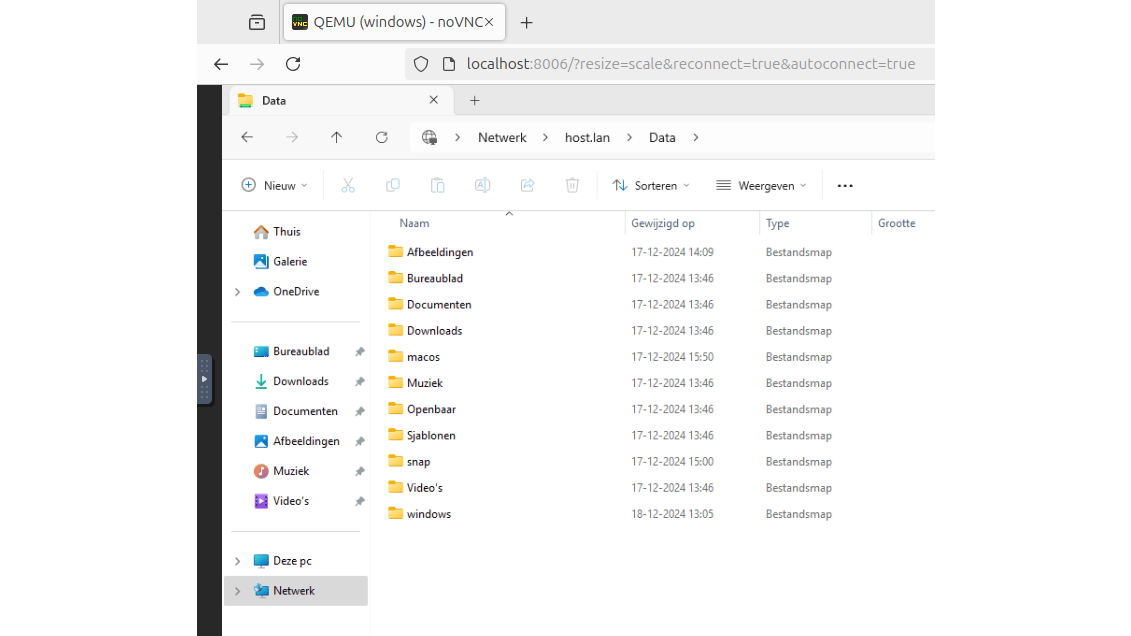Click the network globe icon in address bar

(429, 137)
